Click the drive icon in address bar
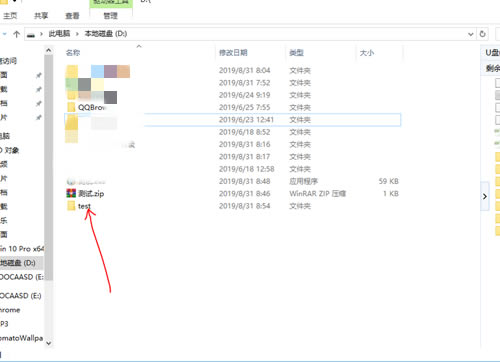Image resolution: width=500 pixels, height=362 pixels. pyautogui.click(x=31, y=34)
